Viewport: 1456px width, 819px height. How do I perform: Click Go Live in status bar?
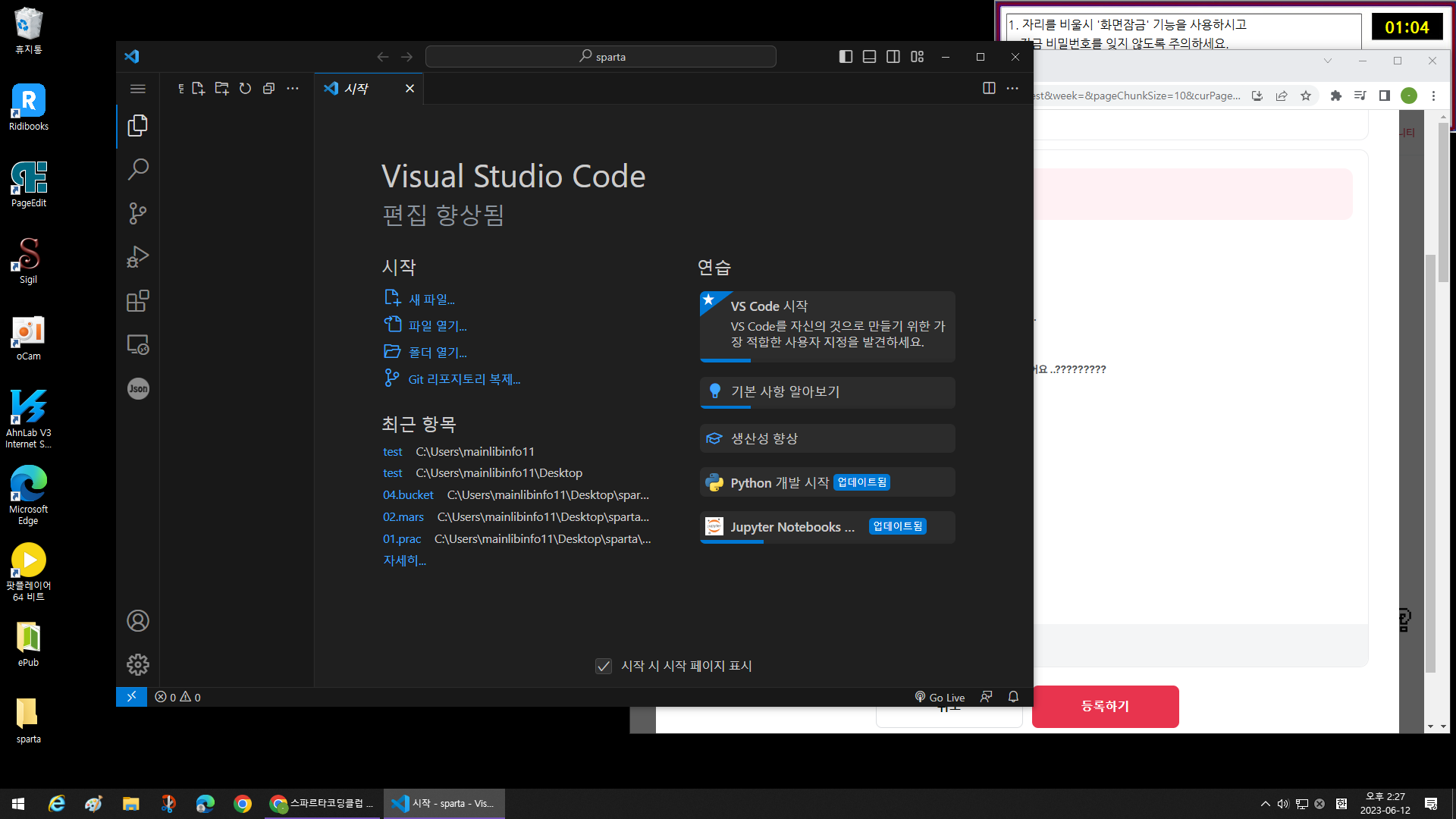click(940, 697)
